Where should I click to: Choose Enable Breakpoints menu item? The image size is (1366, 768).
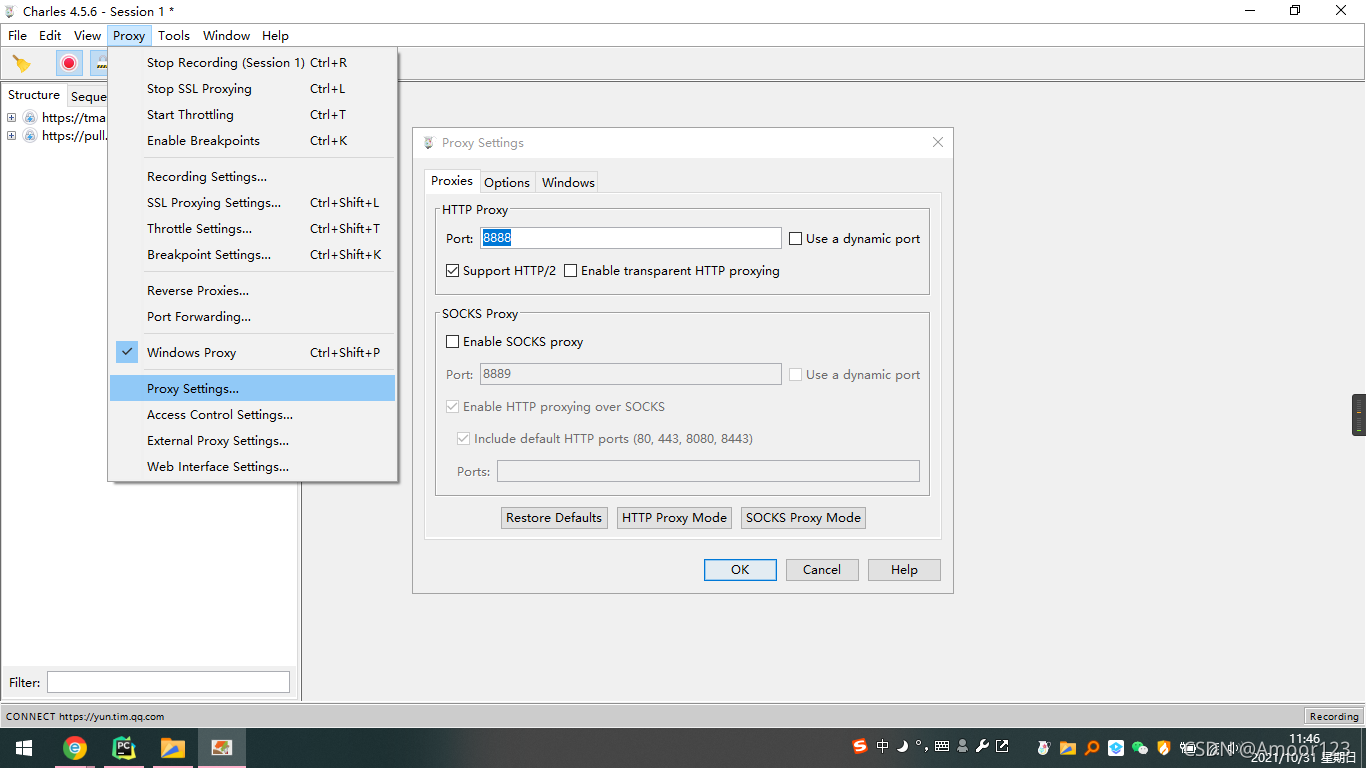(x=252, y=141)
